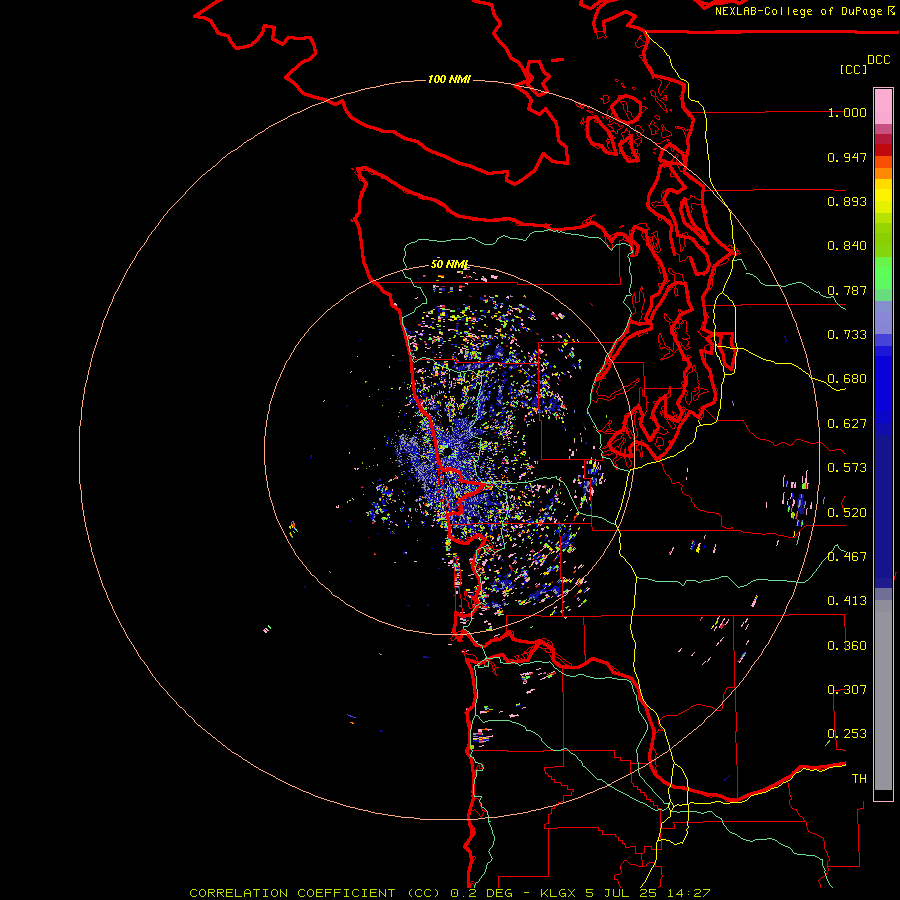The height and width of the screenshot is (900, 900).
Task: Click the 0.787 value on color scale
Action: click(847, 290)
